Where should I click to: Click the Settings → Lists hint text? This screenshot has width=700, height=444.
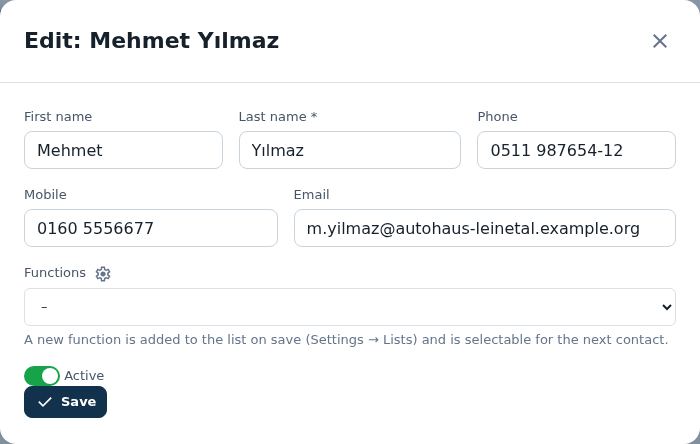[362, 340]
